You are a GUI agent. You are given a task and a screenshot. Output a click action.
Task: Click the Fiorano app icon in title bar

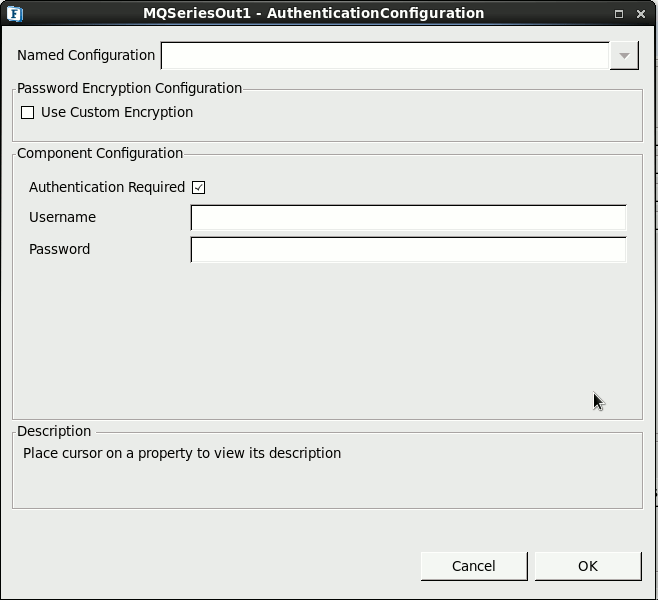15,13
